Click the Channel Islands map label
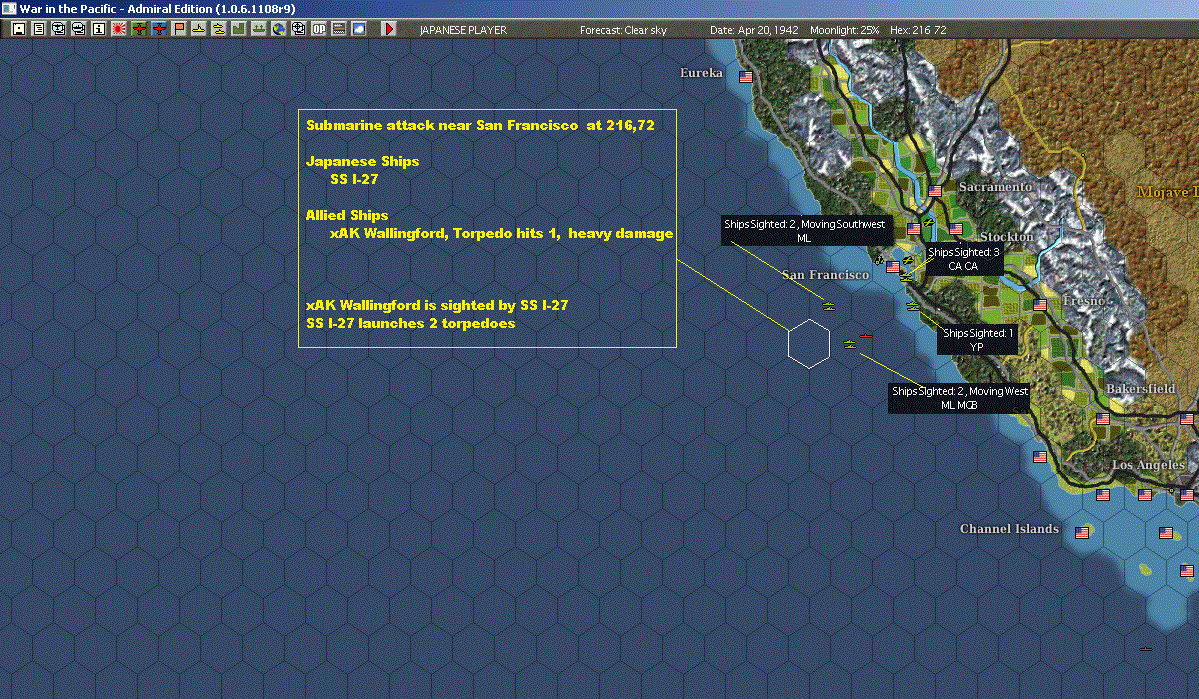 1009,528
